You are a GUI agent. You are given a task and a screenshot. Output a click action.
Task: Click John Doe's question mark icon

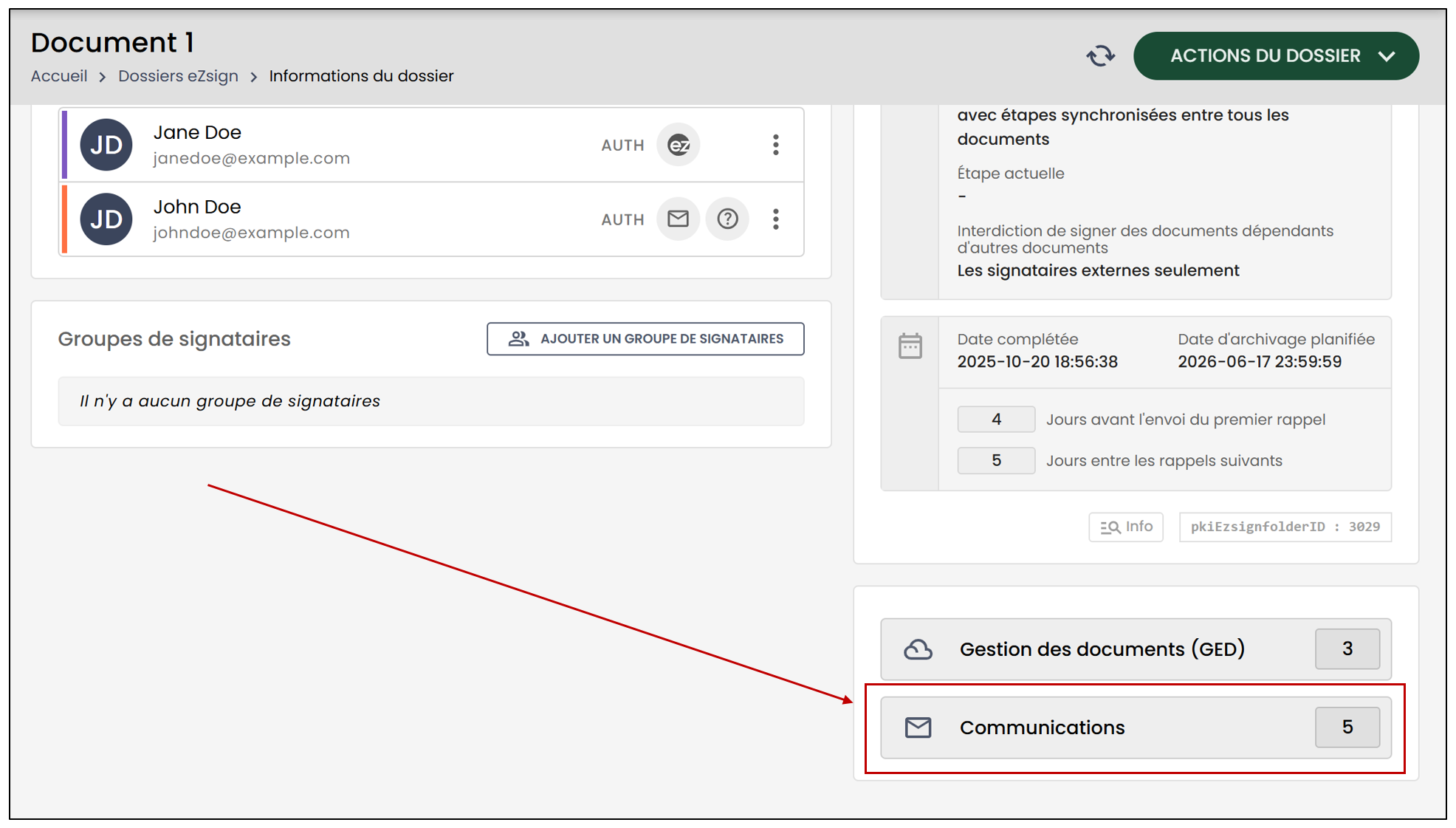point(727,219)
